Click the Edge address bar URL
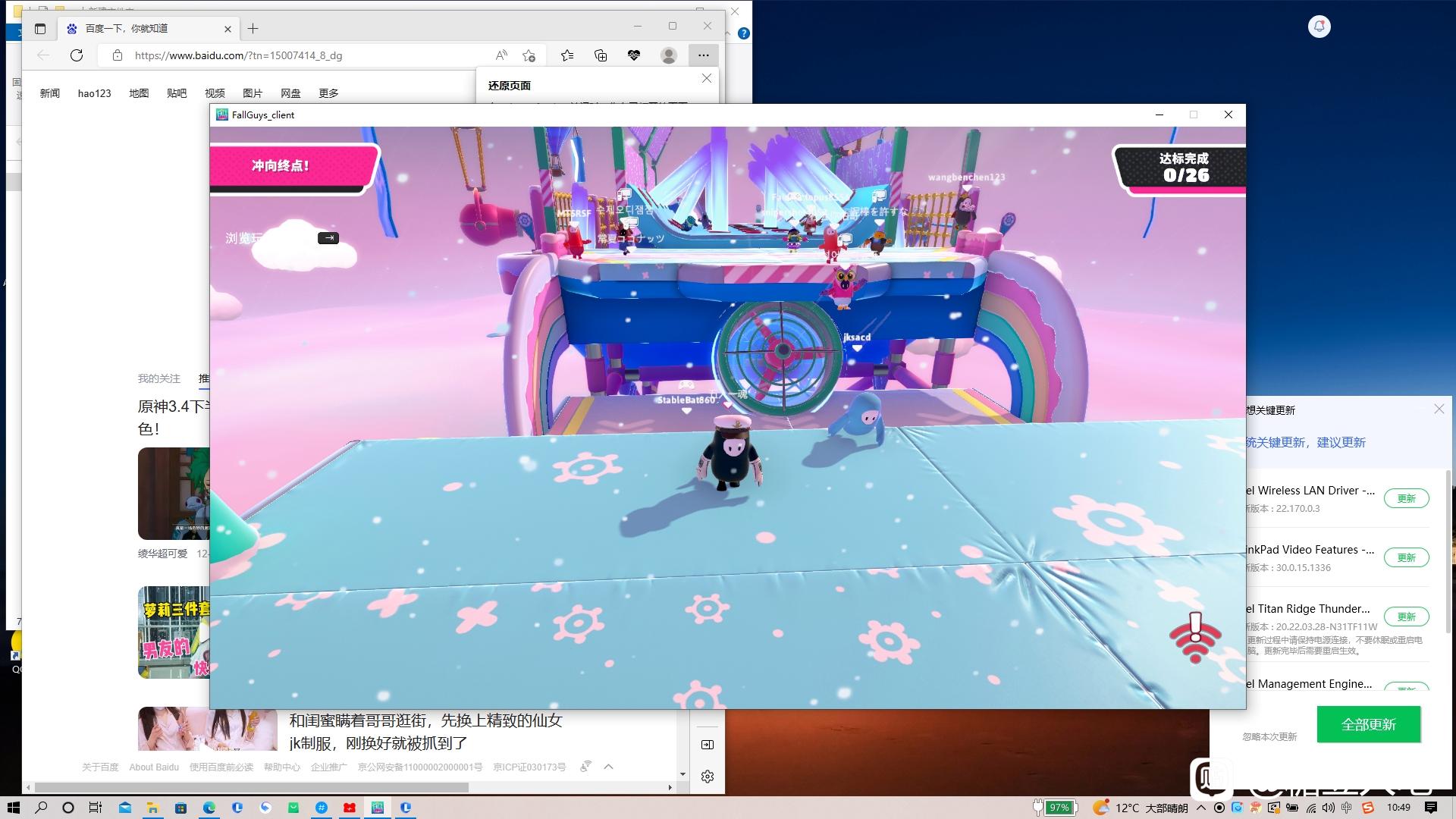 pos(239,55)
